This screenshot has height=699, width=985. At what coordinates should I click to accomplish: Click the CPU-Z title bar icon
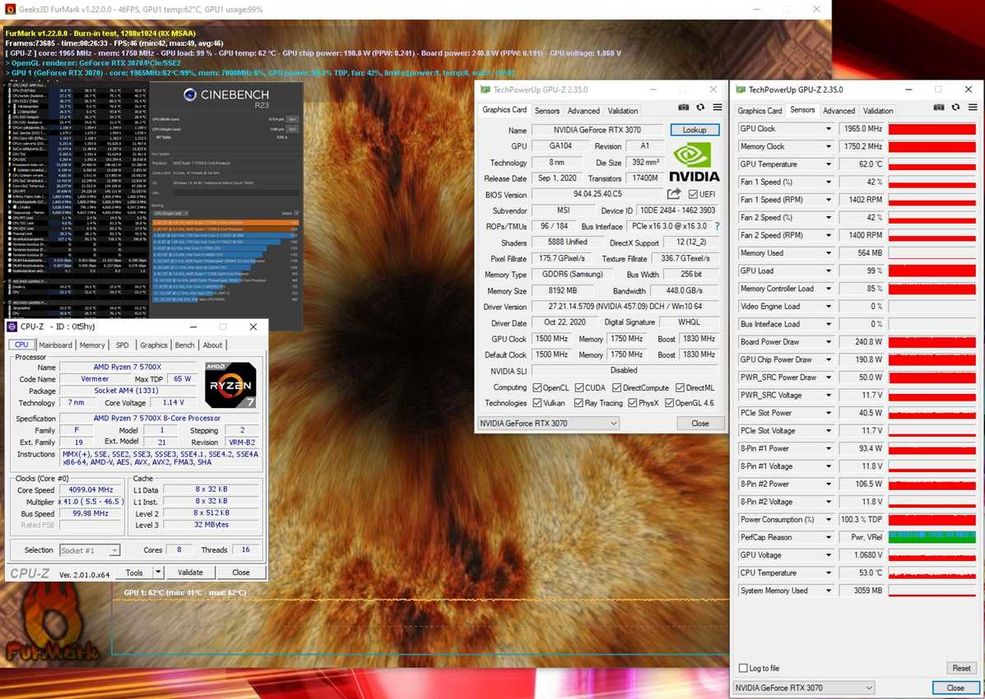point(12,327)
